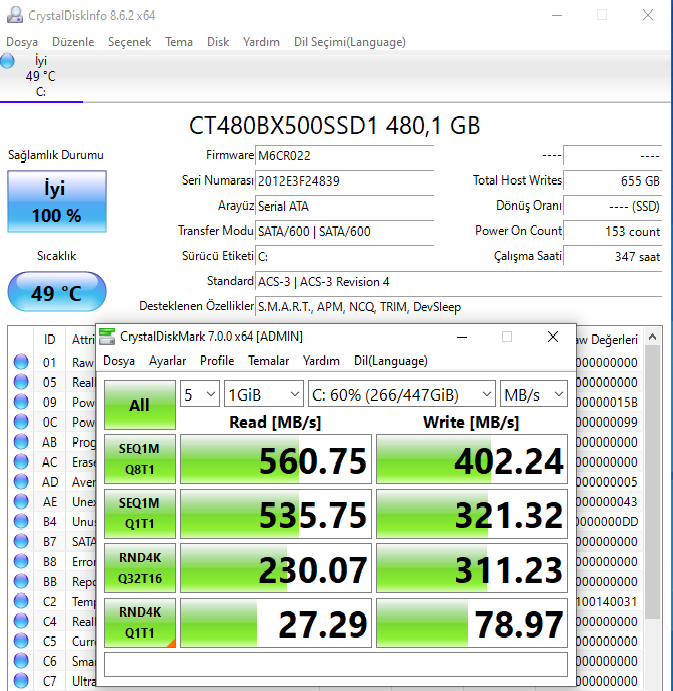Open the MB/s unit dropdown

(x=533, y=394)
